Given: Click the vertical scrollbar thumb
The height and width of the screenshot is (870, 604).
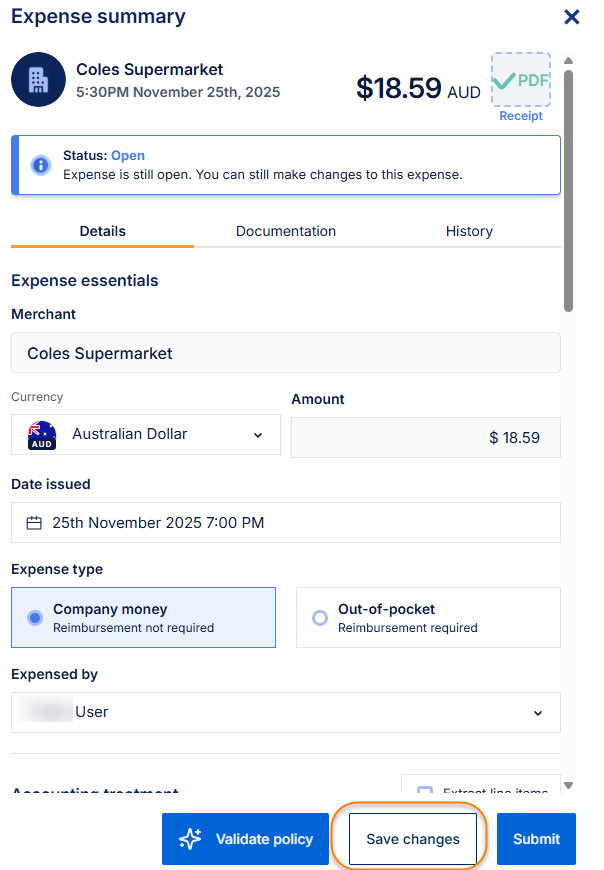Looking at the screenshot, I should [568, 190].
